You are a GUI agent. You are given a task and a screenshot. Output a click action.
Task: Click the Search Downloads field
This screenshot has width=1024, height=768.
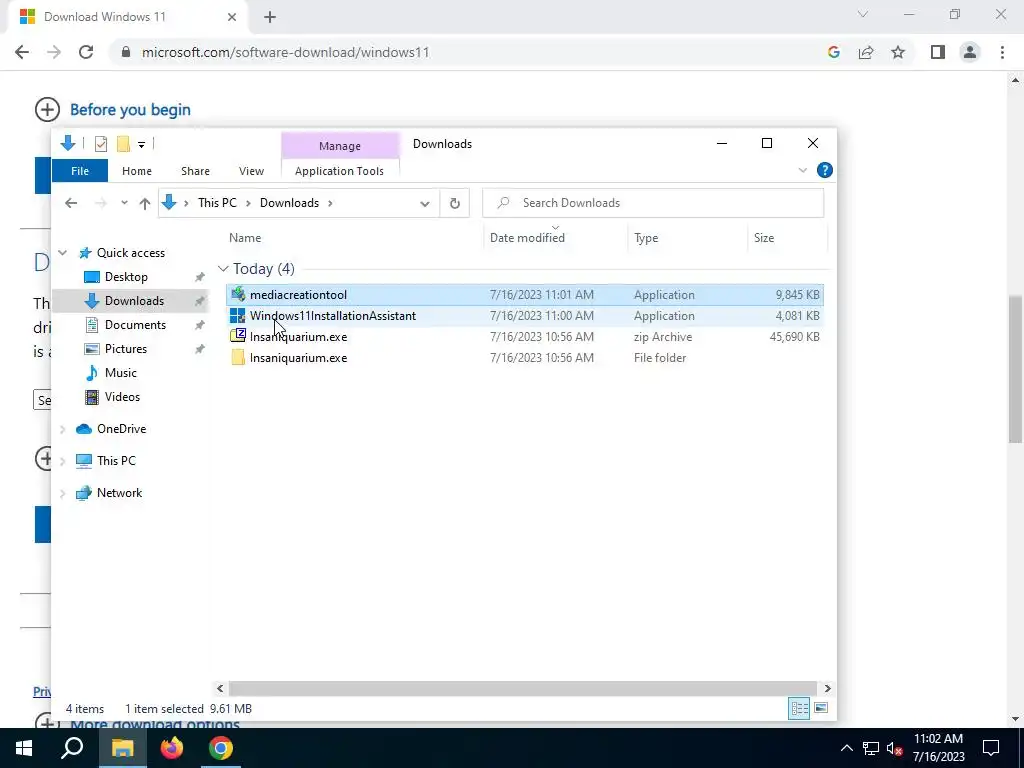point(653,203)
